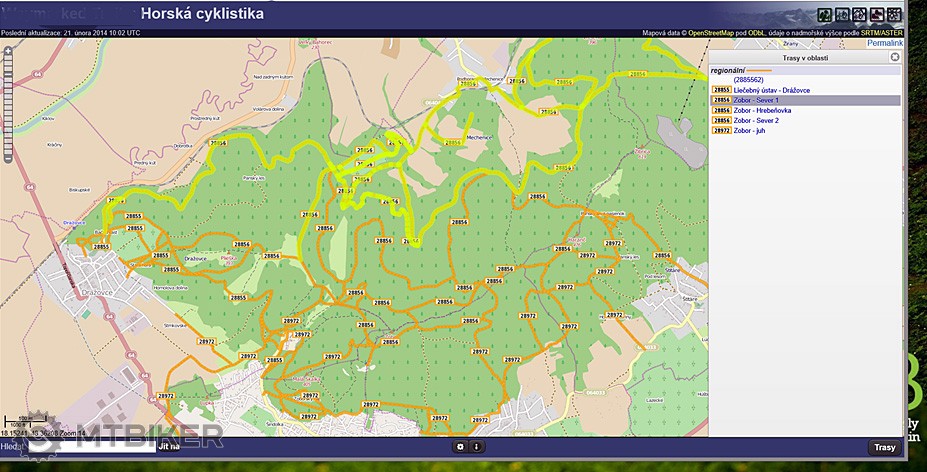
Task: Switch to the hiking map icon
Action: pyautogui.click(x=824, y=14)
